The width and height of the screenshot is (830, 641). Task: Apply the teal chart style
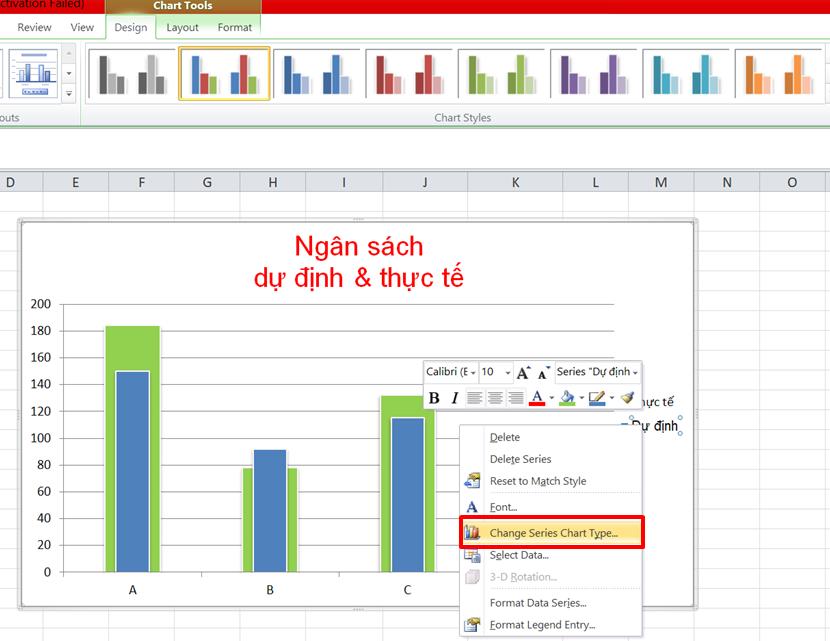[685, 74]
